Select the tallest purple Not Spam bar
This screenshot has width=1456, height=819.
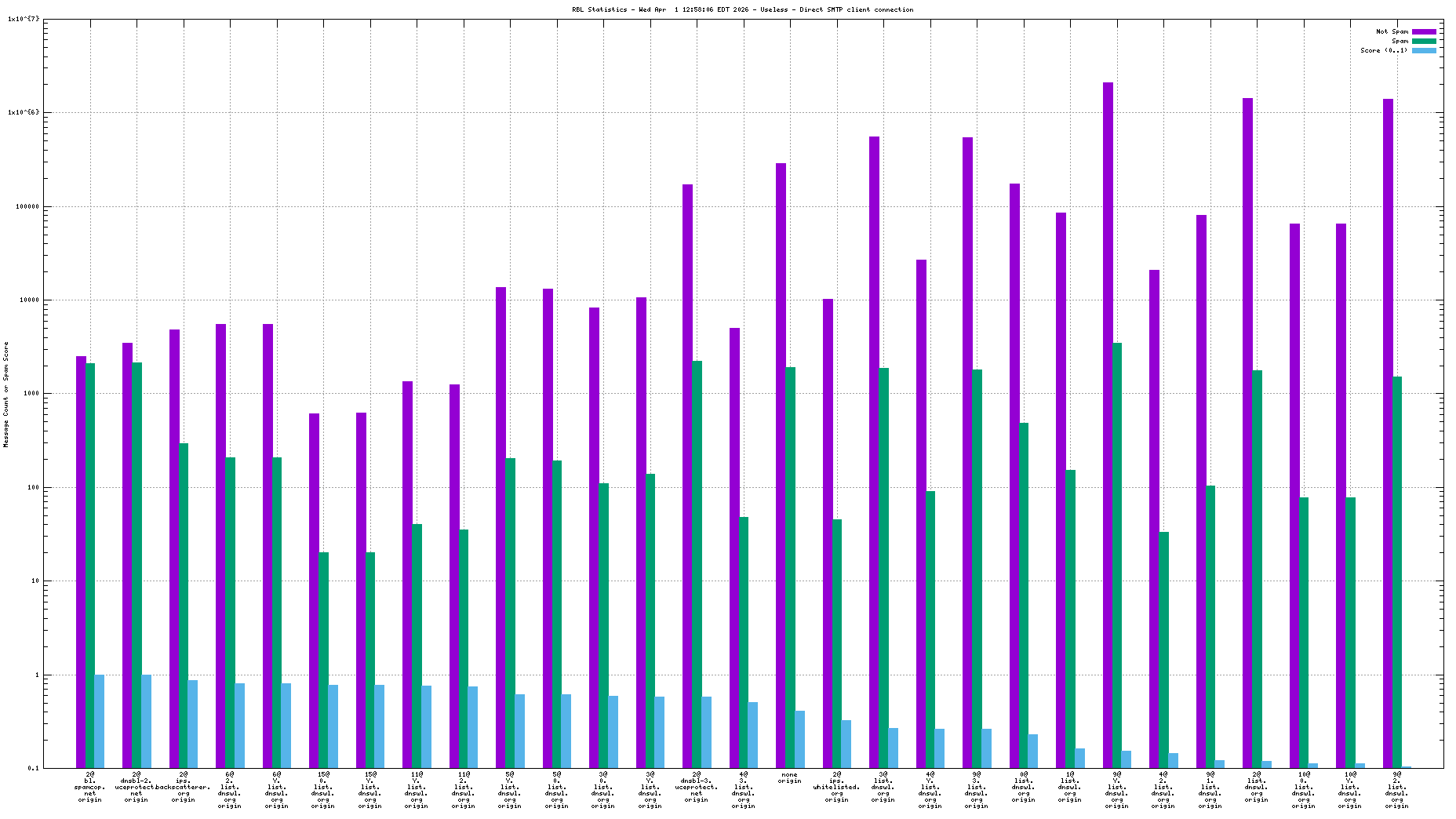[x=1108, y=424]
